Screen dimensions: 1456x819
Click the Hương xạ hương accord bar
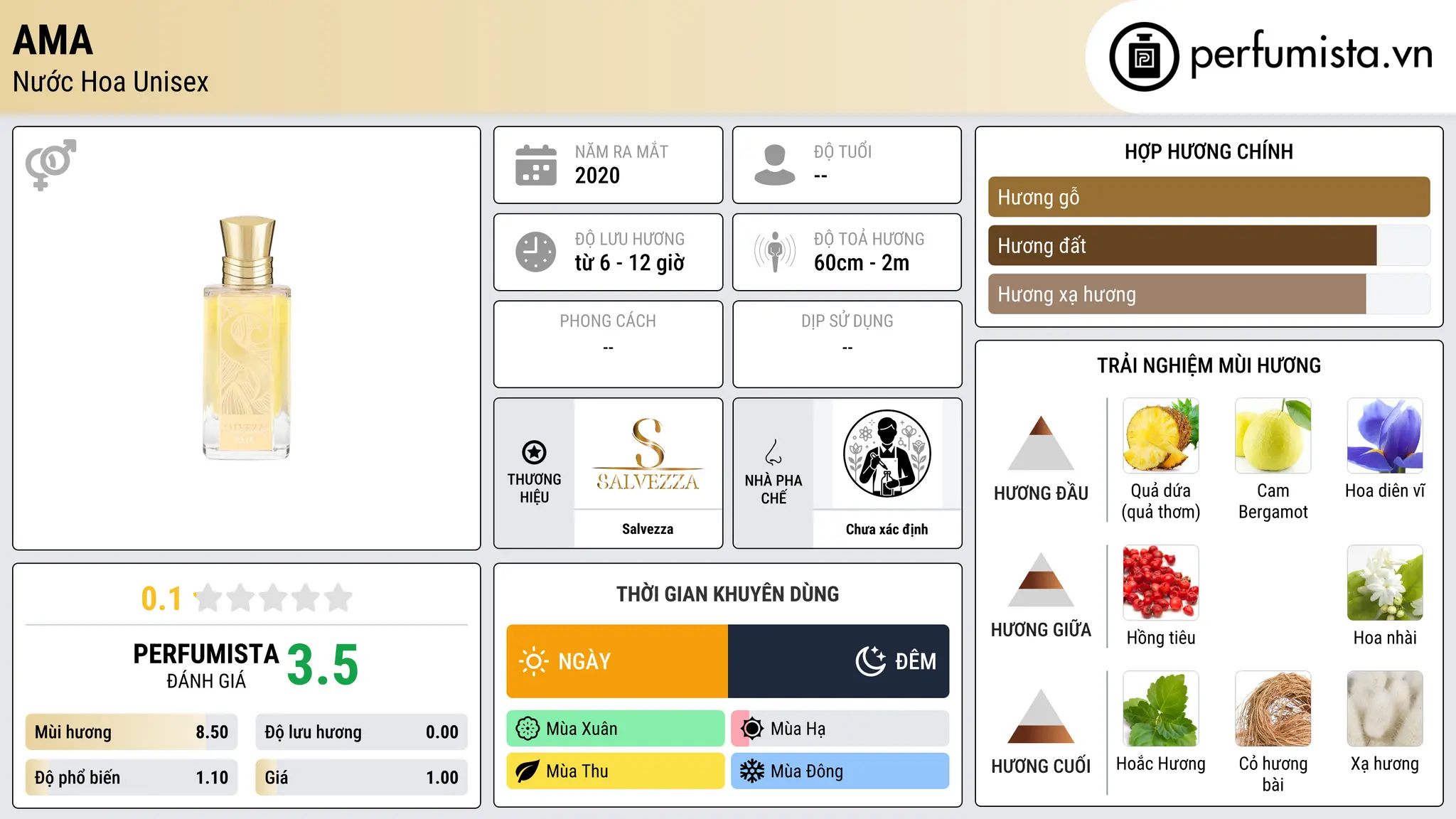click(x=1209, y=294)
